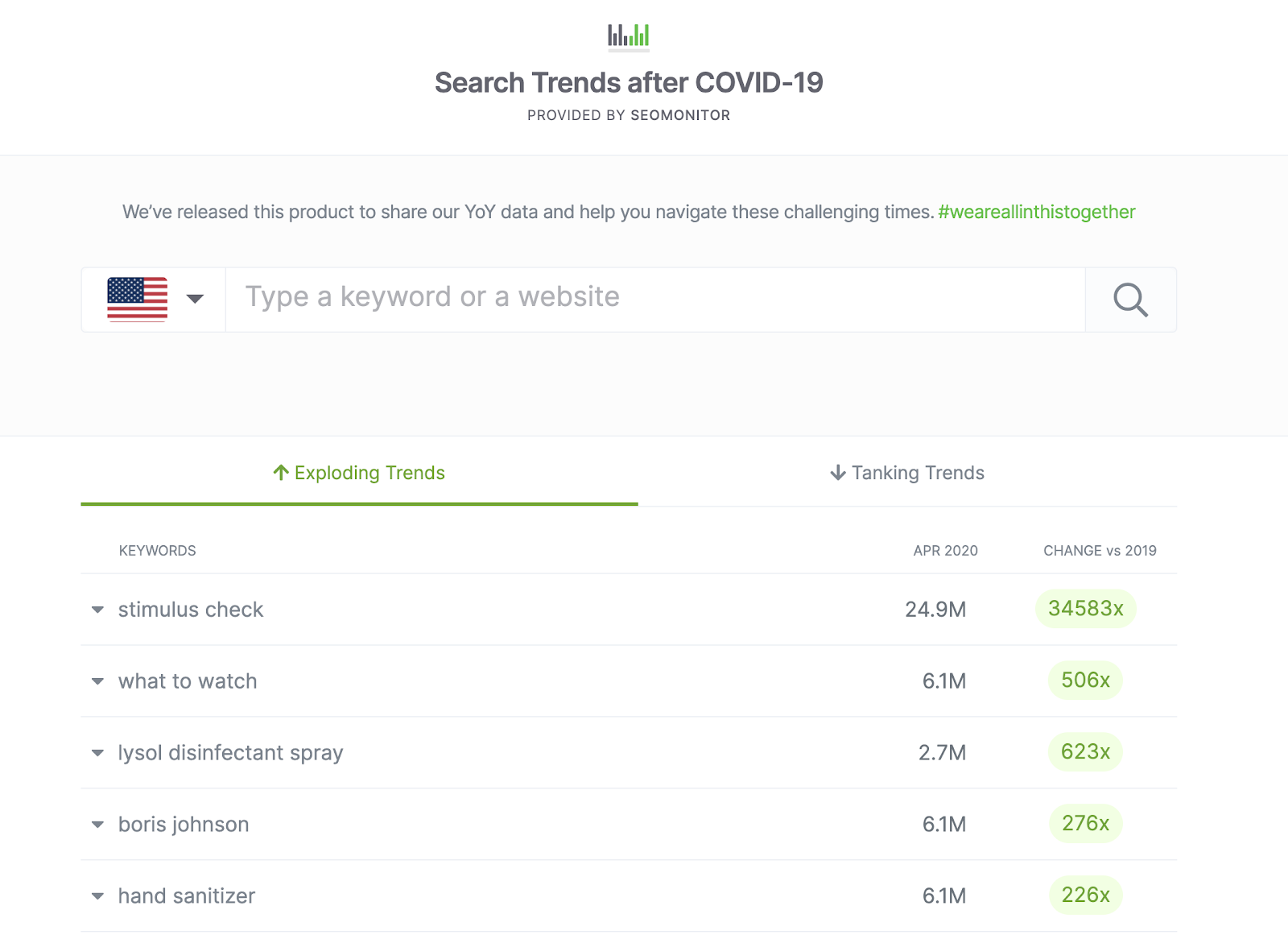Click the KEYWORDS column header
This screenshot has height=939, width=1288.
[158, 551]
